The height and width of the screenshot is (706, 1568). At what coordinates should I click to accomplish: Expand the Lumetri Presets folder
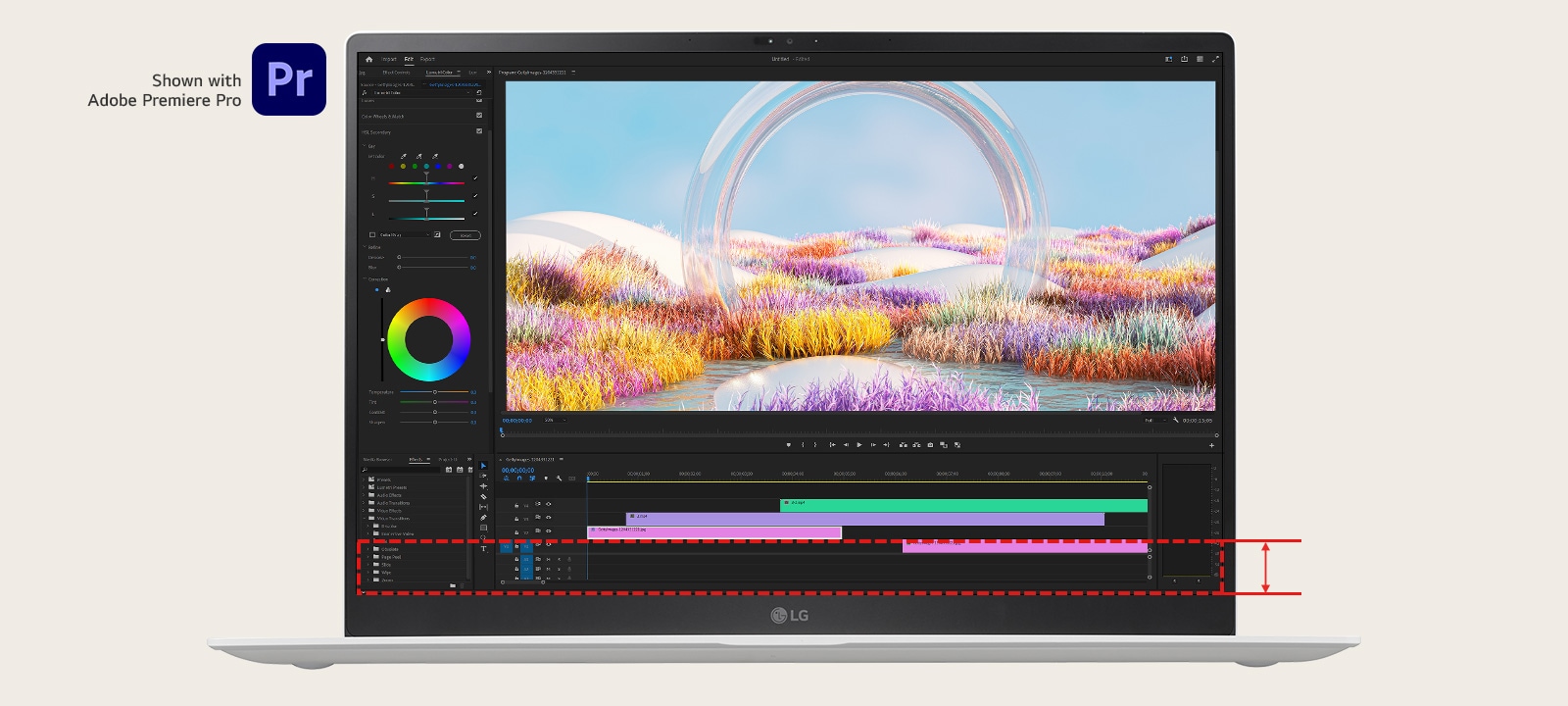[x=364, y=487]
